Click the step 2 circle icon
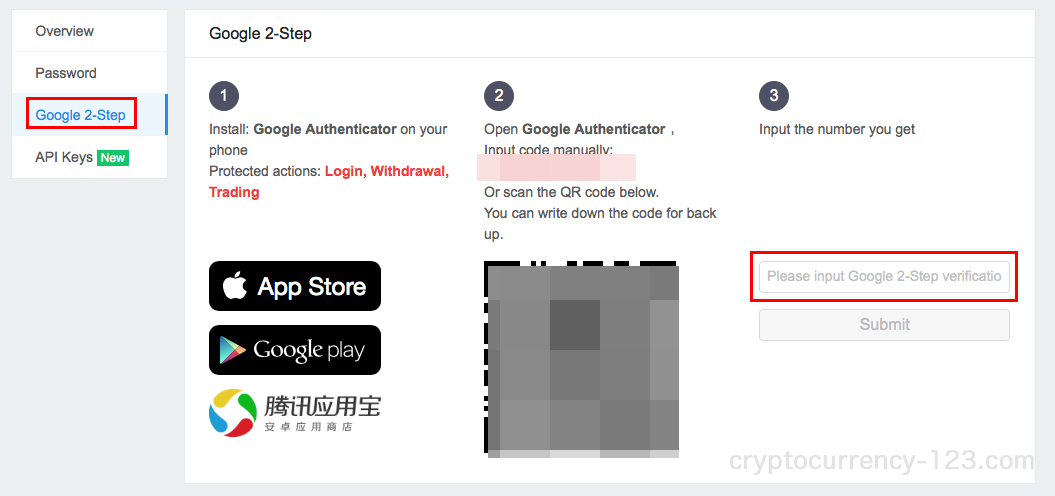 [x=499, y=96]
